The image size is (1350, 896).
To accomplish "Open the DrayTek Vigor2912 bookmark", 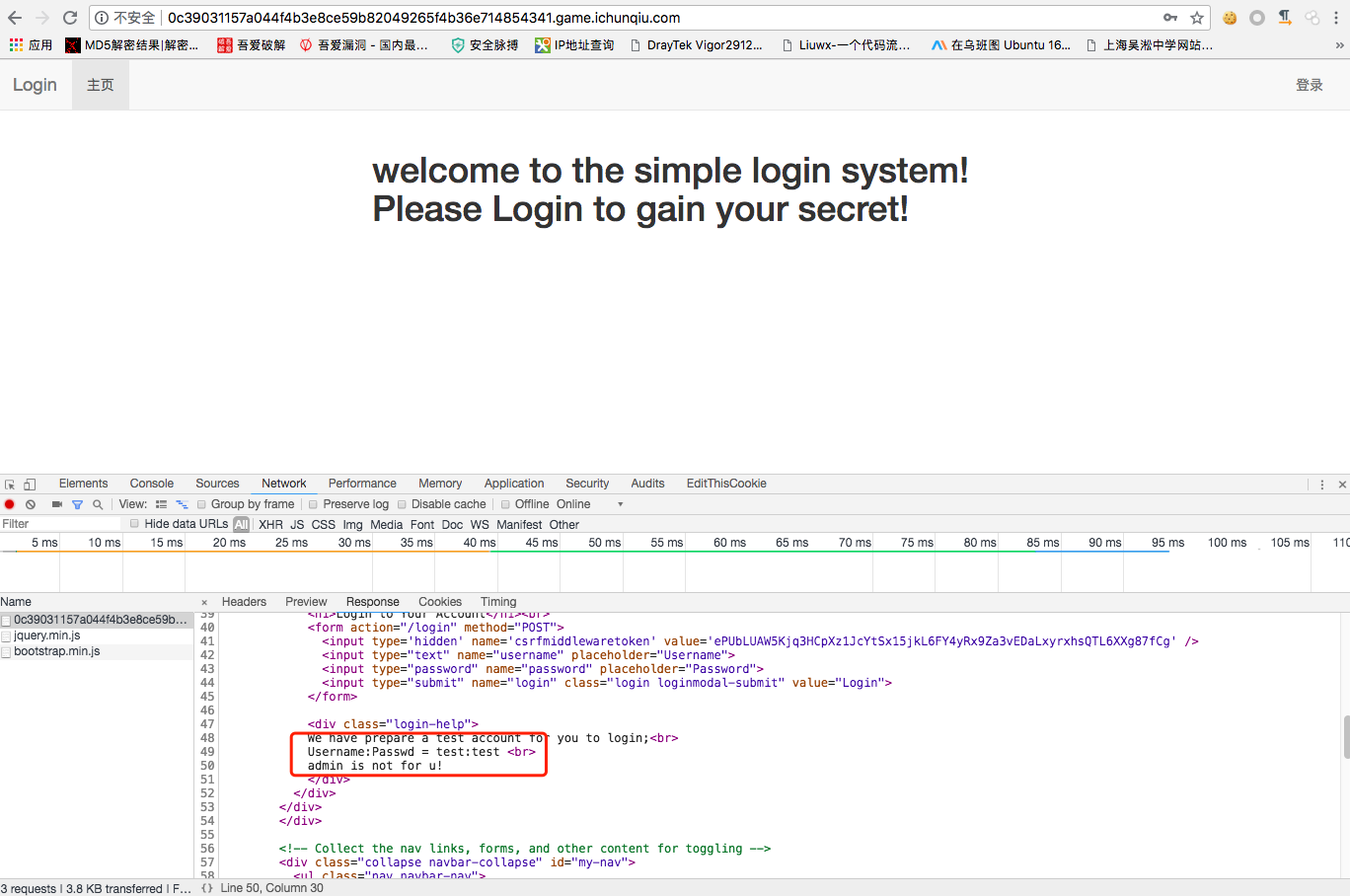I will pos(696,45).
